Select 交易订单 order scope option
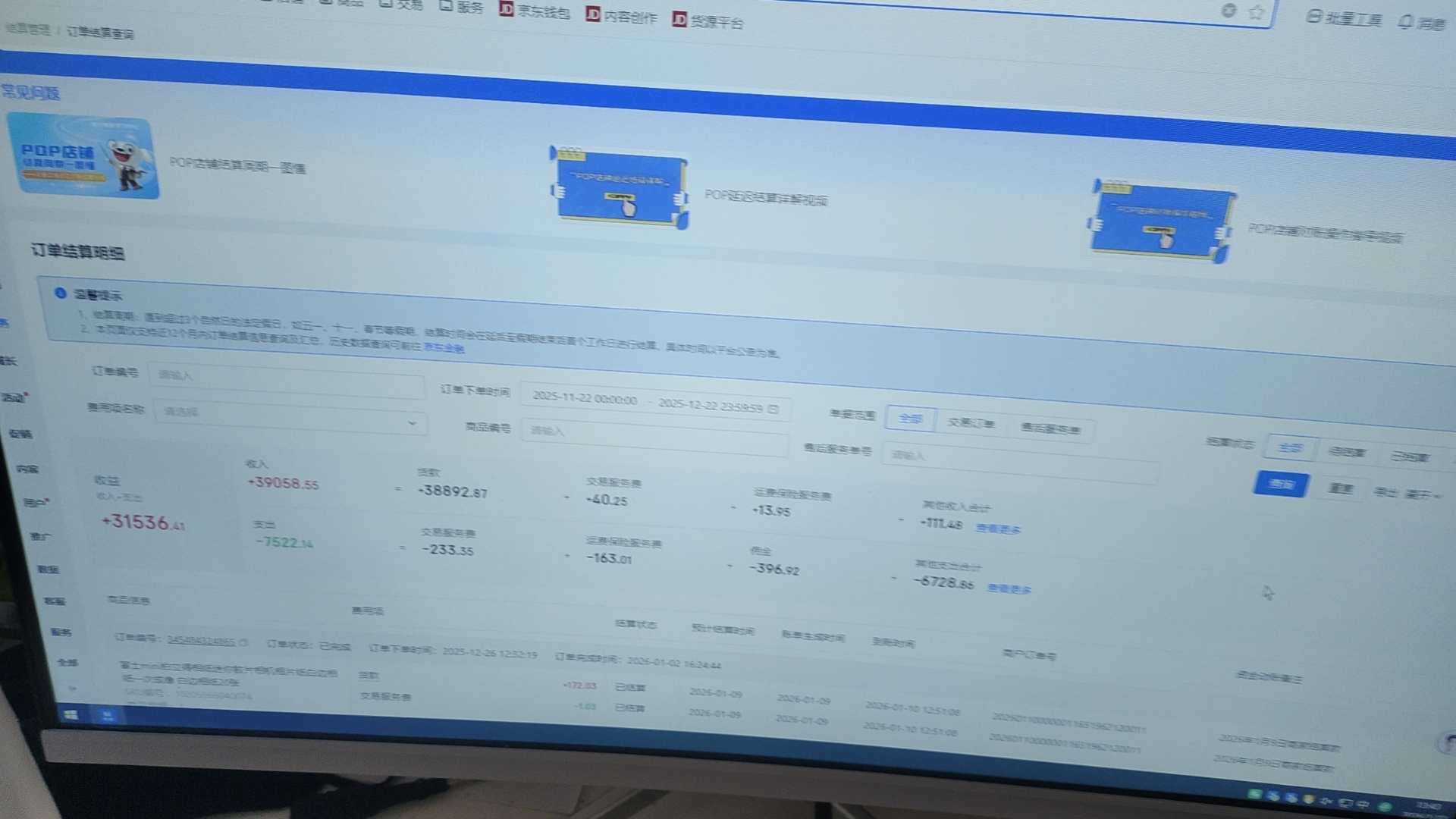This screenshot has height=819, width=1456. 971,423
